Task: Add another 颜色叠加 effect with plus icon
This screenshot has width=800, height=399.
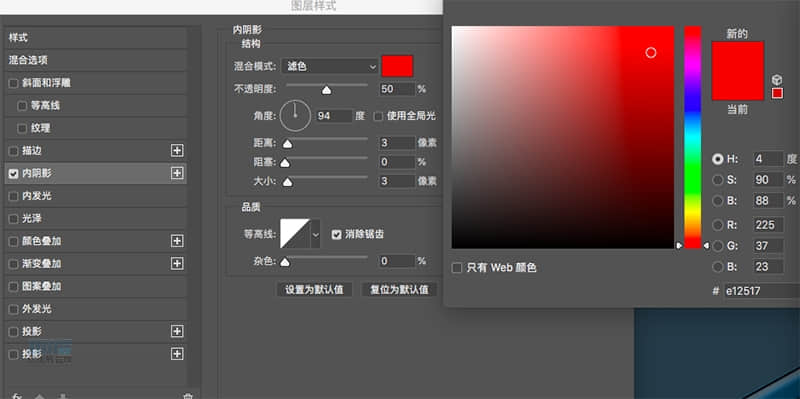Action: pos(177,241)
